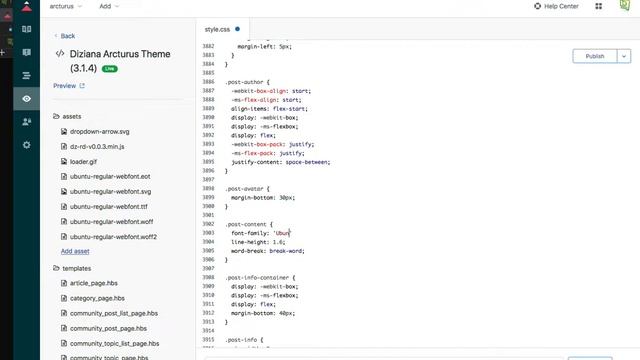640x360 pixels.
Task: Click the Diziana Arcturus Theme title
Action: [120, 61]
